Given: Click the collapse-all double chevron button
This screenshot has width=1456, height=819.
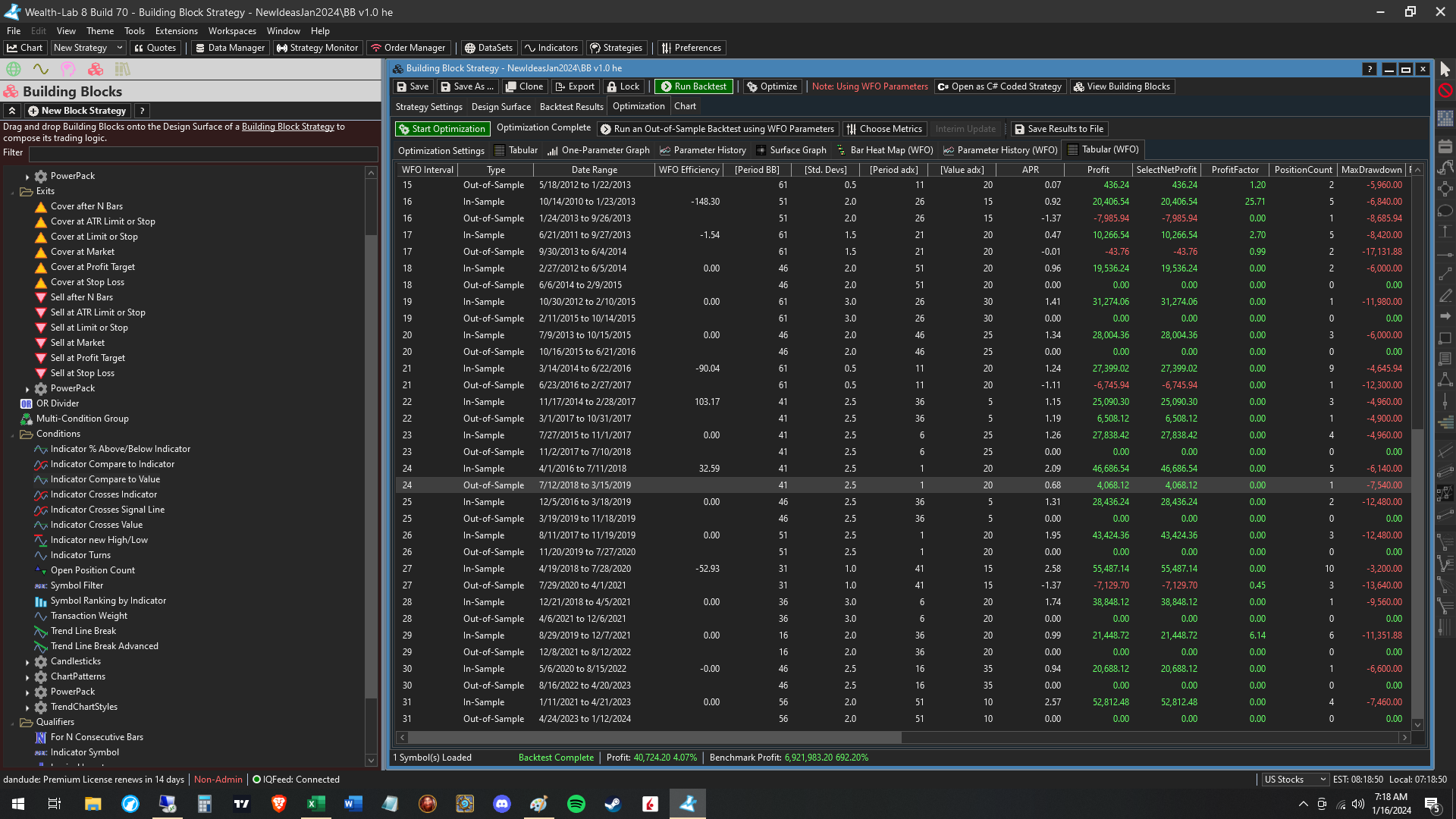Looking at the screenshot, I should pyautogui.click(x=12, y=111).
